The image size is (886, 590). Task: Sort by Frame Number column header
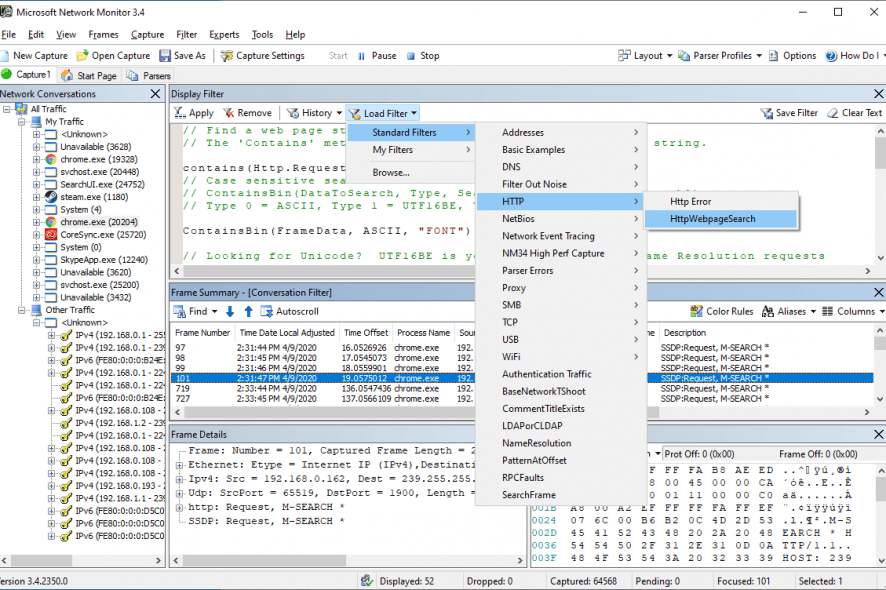coord(202,333)
